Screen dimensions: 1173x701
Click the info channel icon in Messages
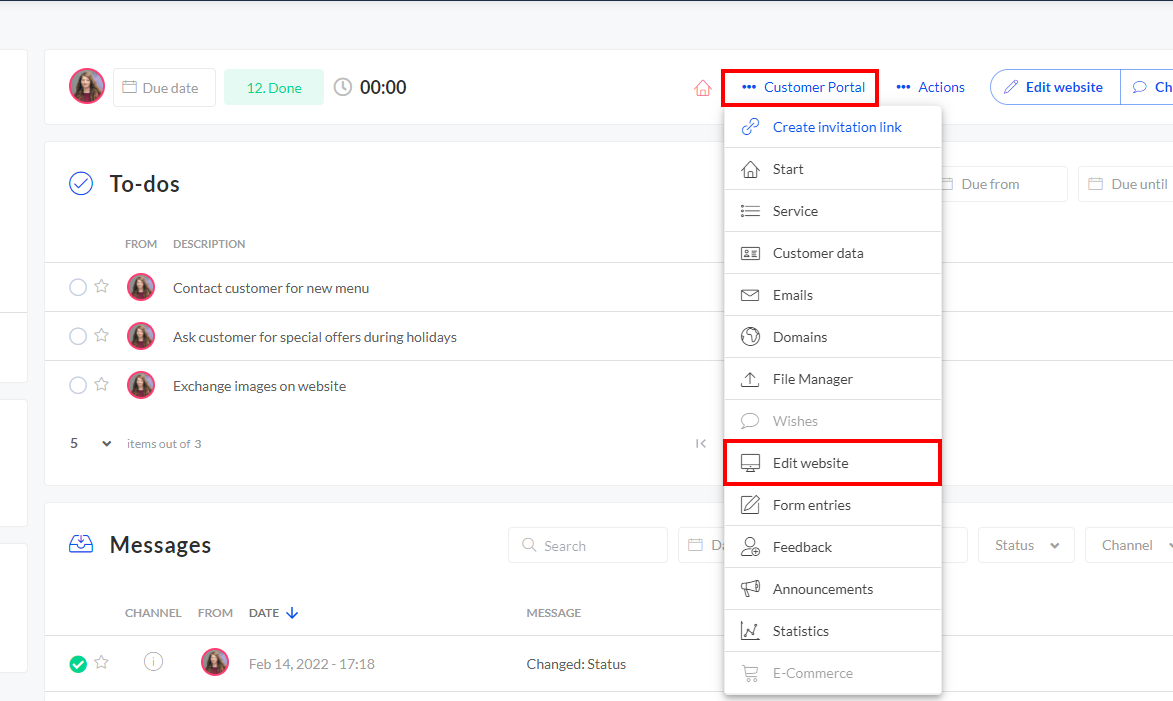tap(153, 661)
